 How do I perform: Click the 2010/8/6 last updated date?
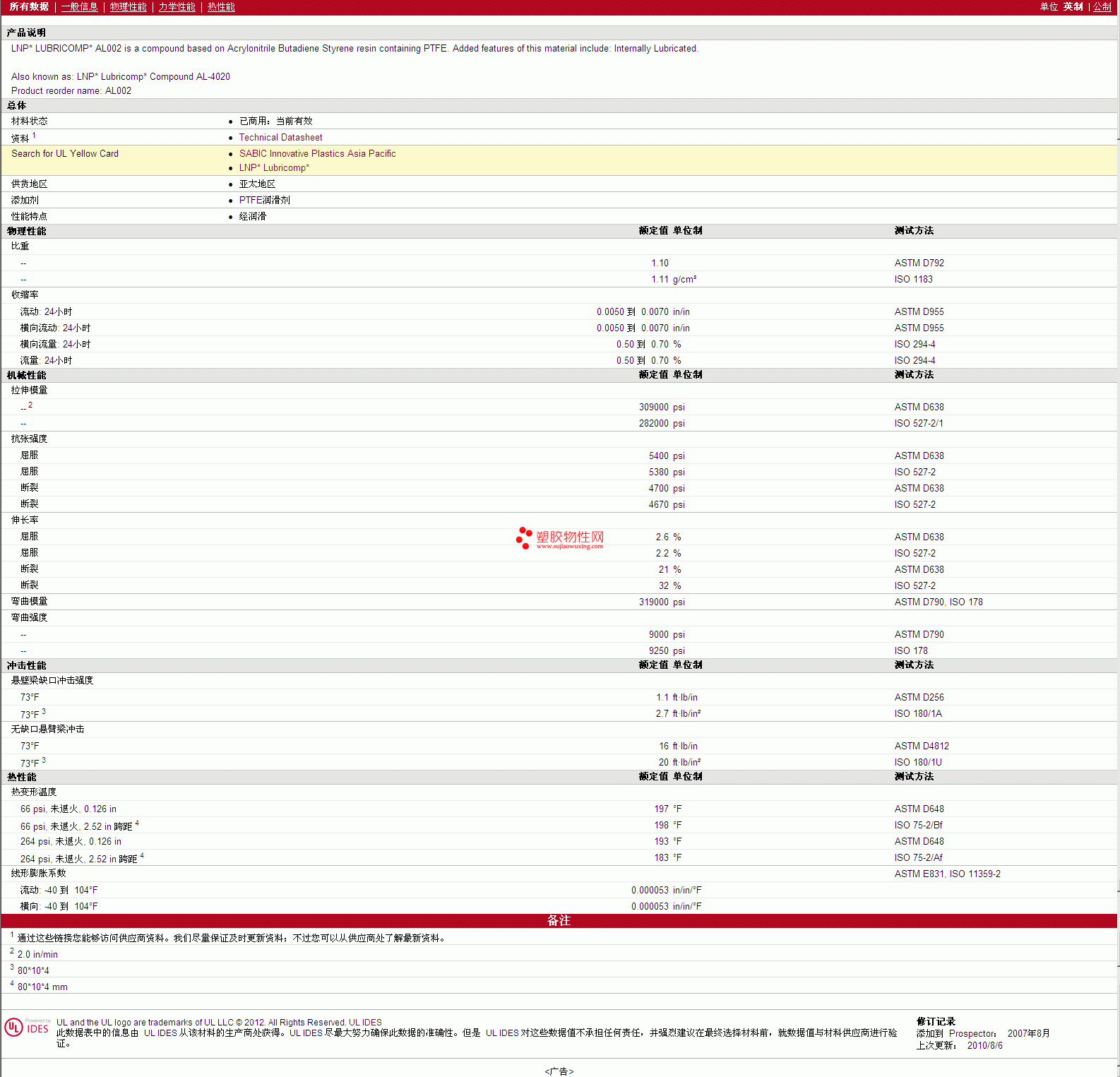(984, 1046)
